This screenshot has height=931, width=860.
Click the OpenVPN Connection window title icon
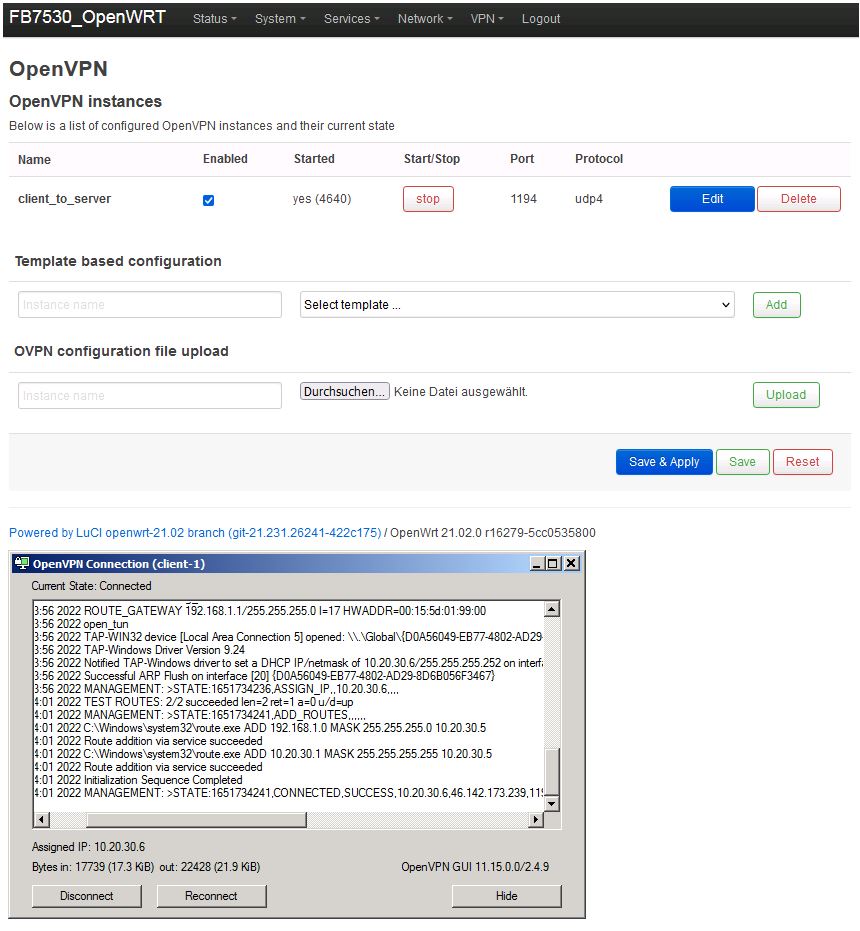(22, 563)
